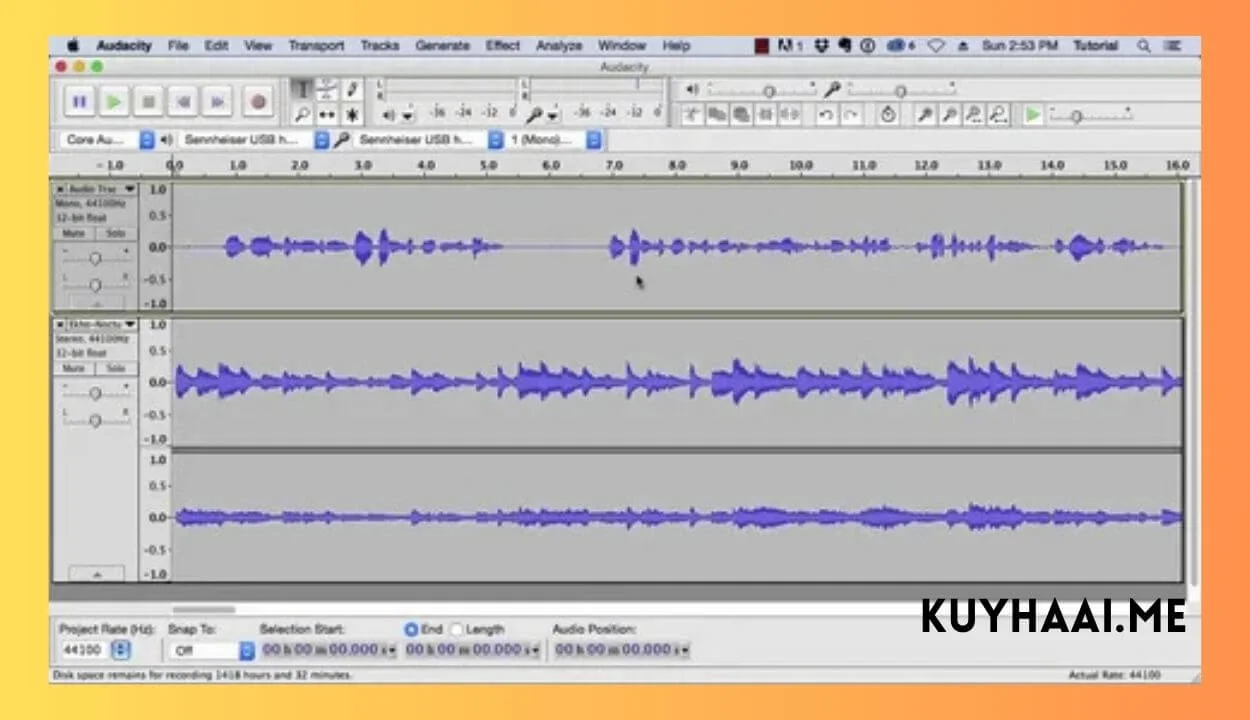
Task: Open the File menu
Action: coord(178,46)
